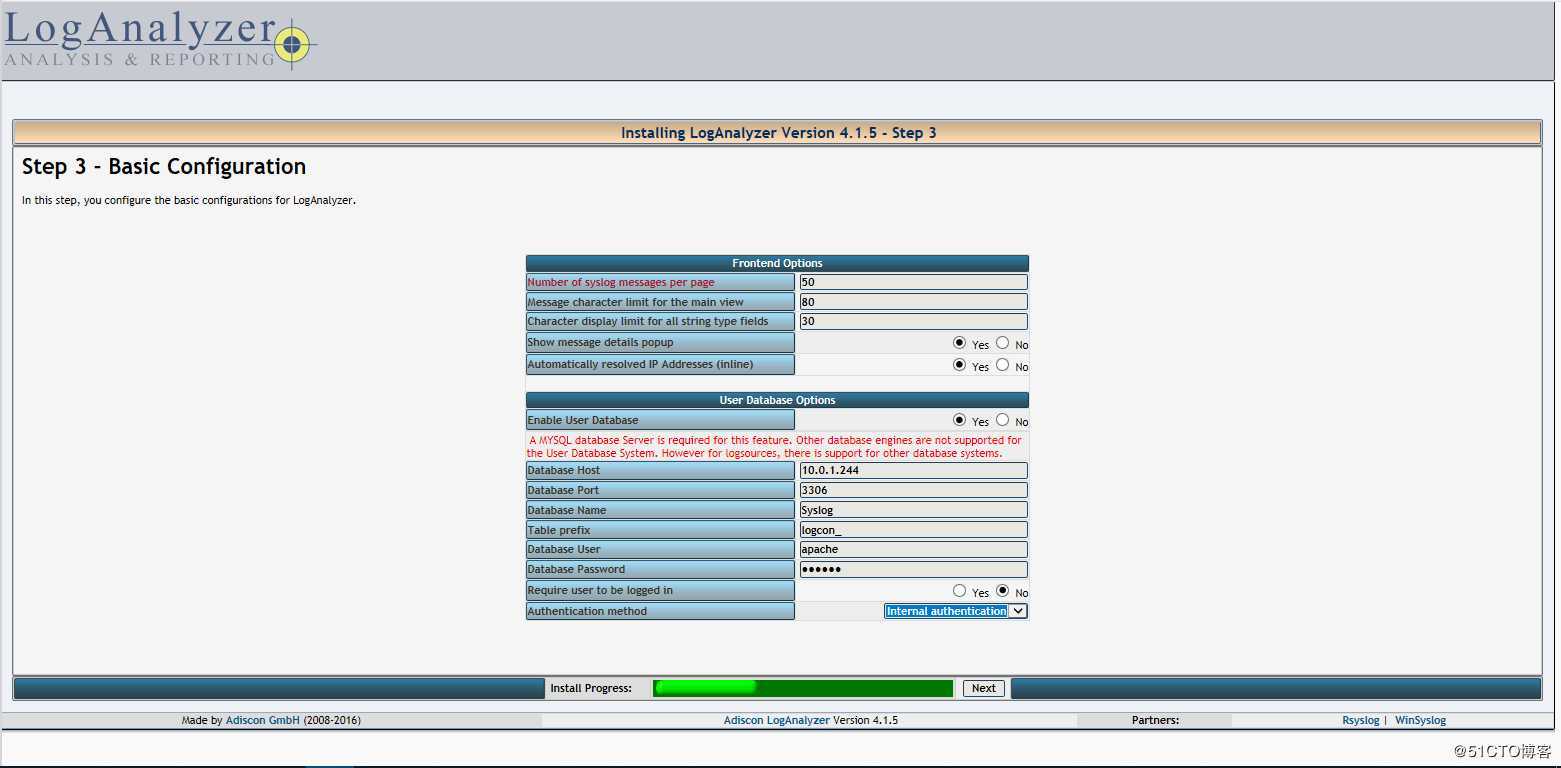Choose No for Automatically resolved IP Addresses
The height and width of the screenshot is (768, 1561).
tap(1002, 364)
